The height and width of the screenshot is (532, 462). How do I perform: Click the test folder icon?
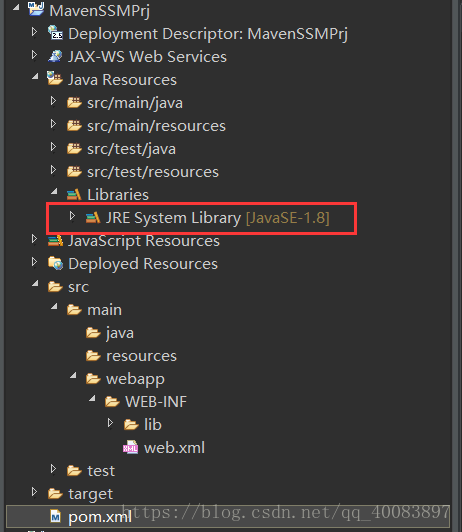(x=74, y=471)
